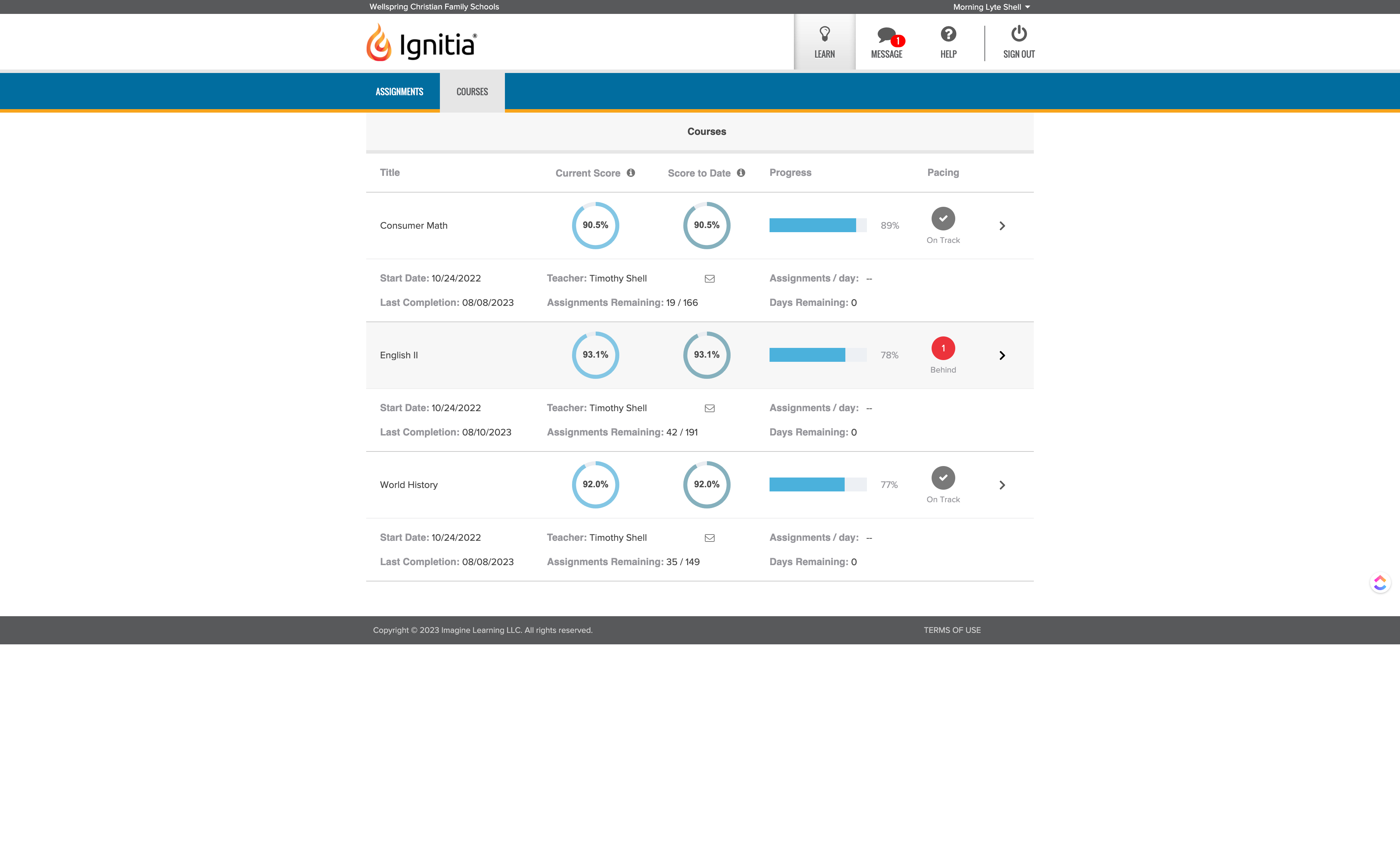Click the Score to Date info icon

[x=741, y=173]
